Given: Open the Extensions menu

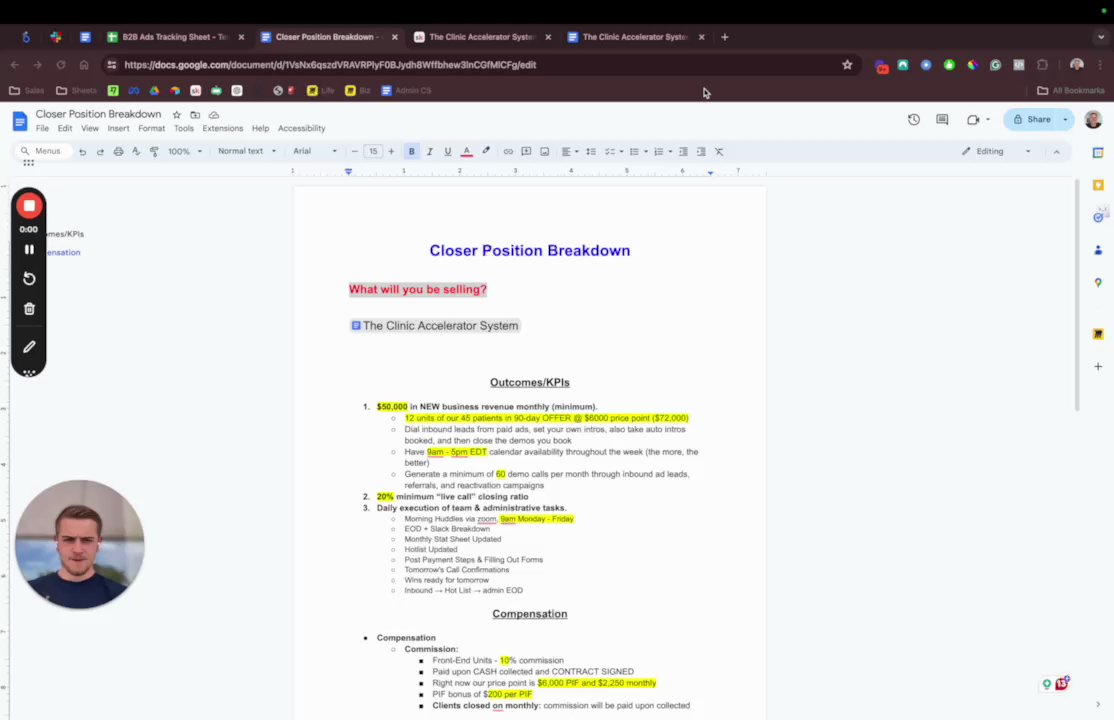Looking at the screenshot, I should [222, 129].
